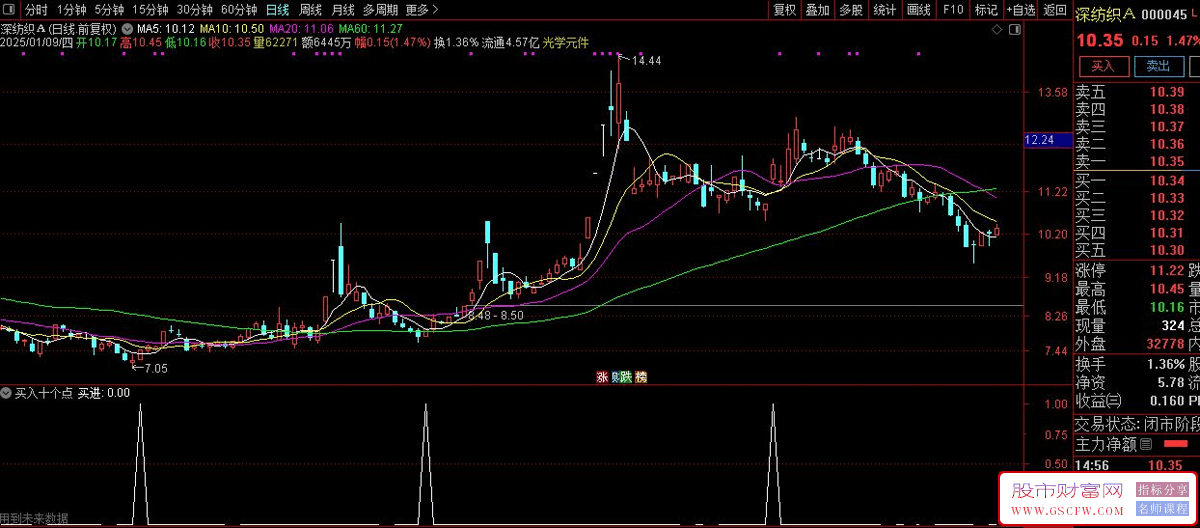Click the 指标分享 badge link
Screen dimensions: 1200x528
[1163, 489]
